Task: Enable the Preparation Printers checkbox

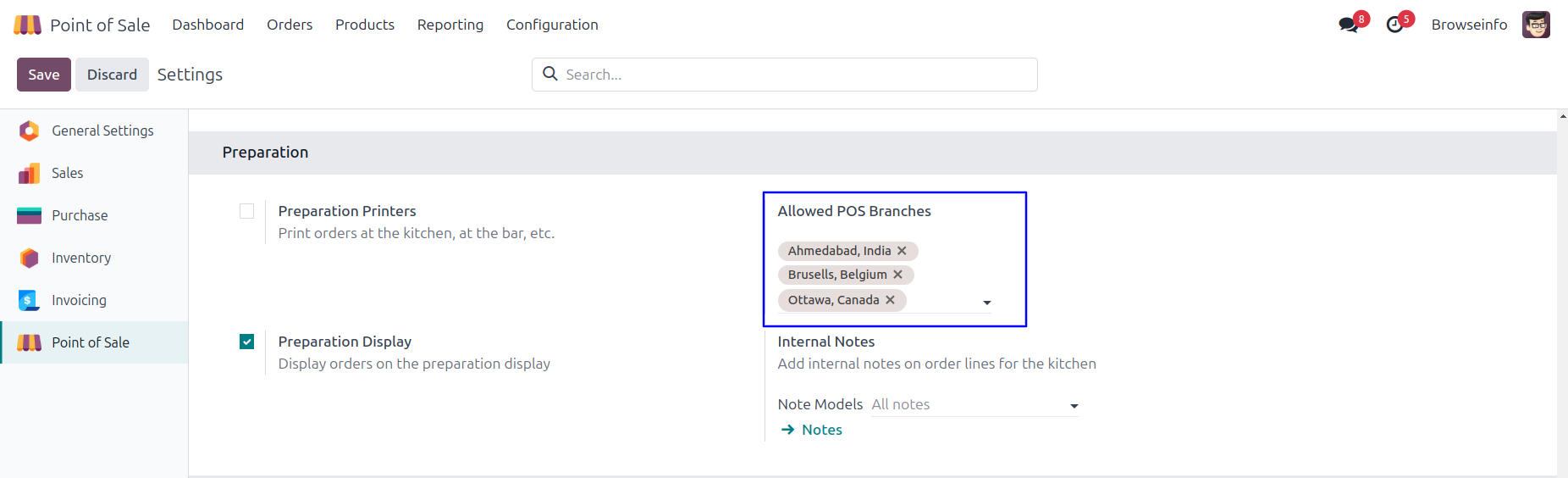Action: coord(247,211)
